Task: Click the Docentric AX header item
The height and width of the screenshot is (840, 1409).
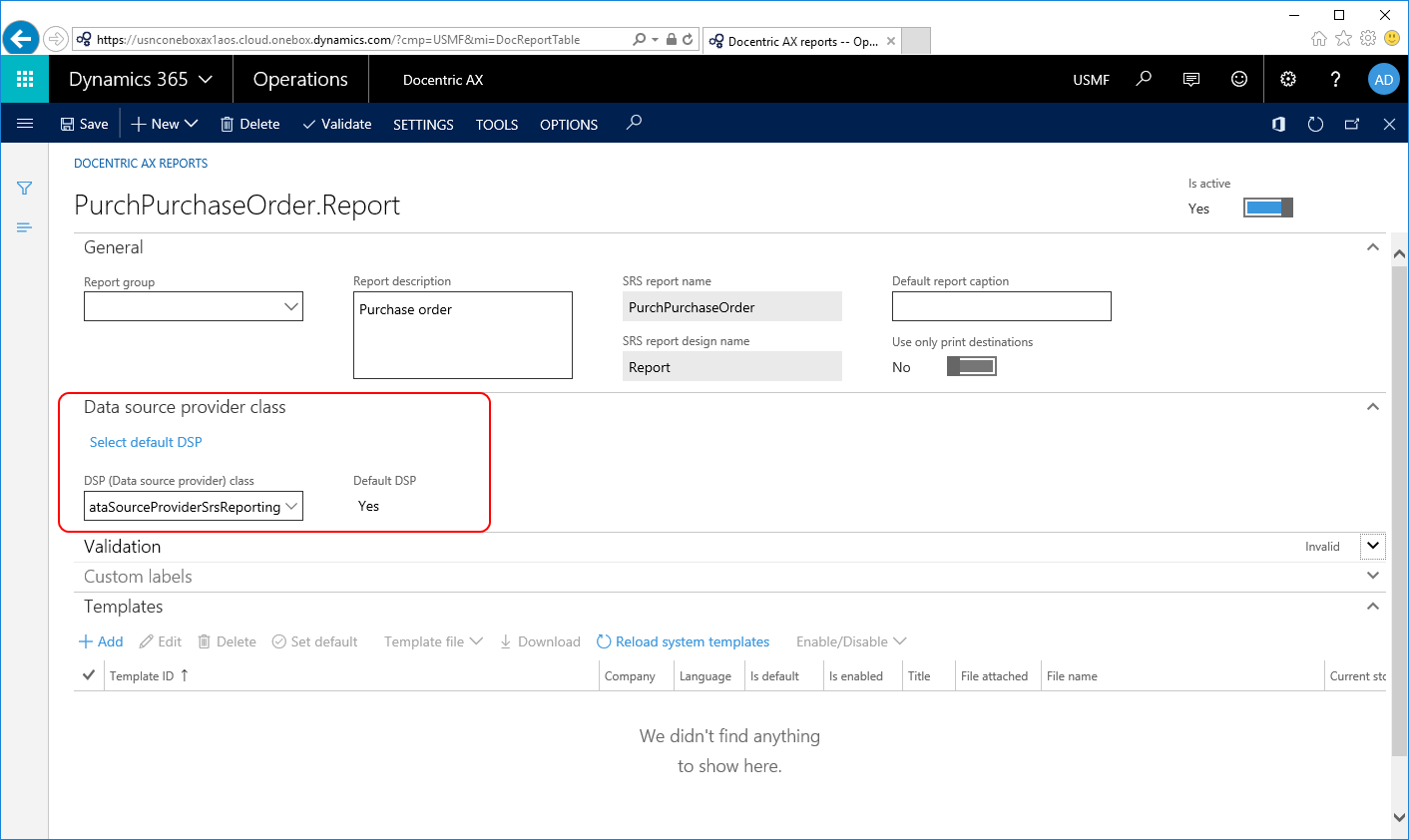Action: pyautogui.click(x=443, y=80)
